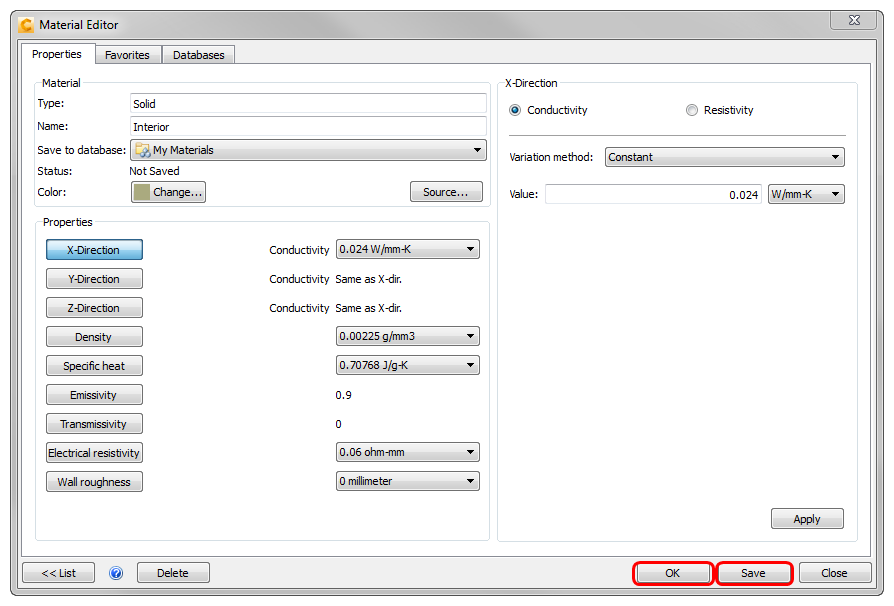Click the Material Editor titlebar icon
Image resolution: width=894 pixels, height=606 pixels.
tap(25, 24)
